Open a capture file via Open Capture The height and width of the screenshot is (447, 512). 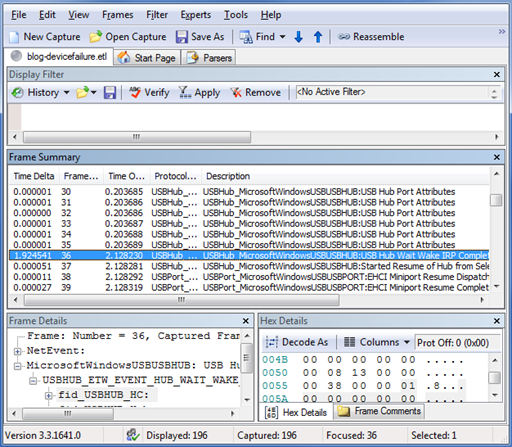point(128,37)
